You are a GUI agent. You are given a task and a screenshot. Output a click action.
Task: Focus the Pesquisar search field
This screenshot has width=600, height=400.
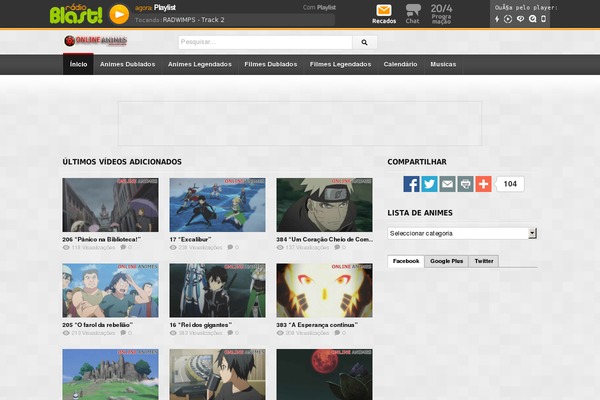tap(265, 42)
